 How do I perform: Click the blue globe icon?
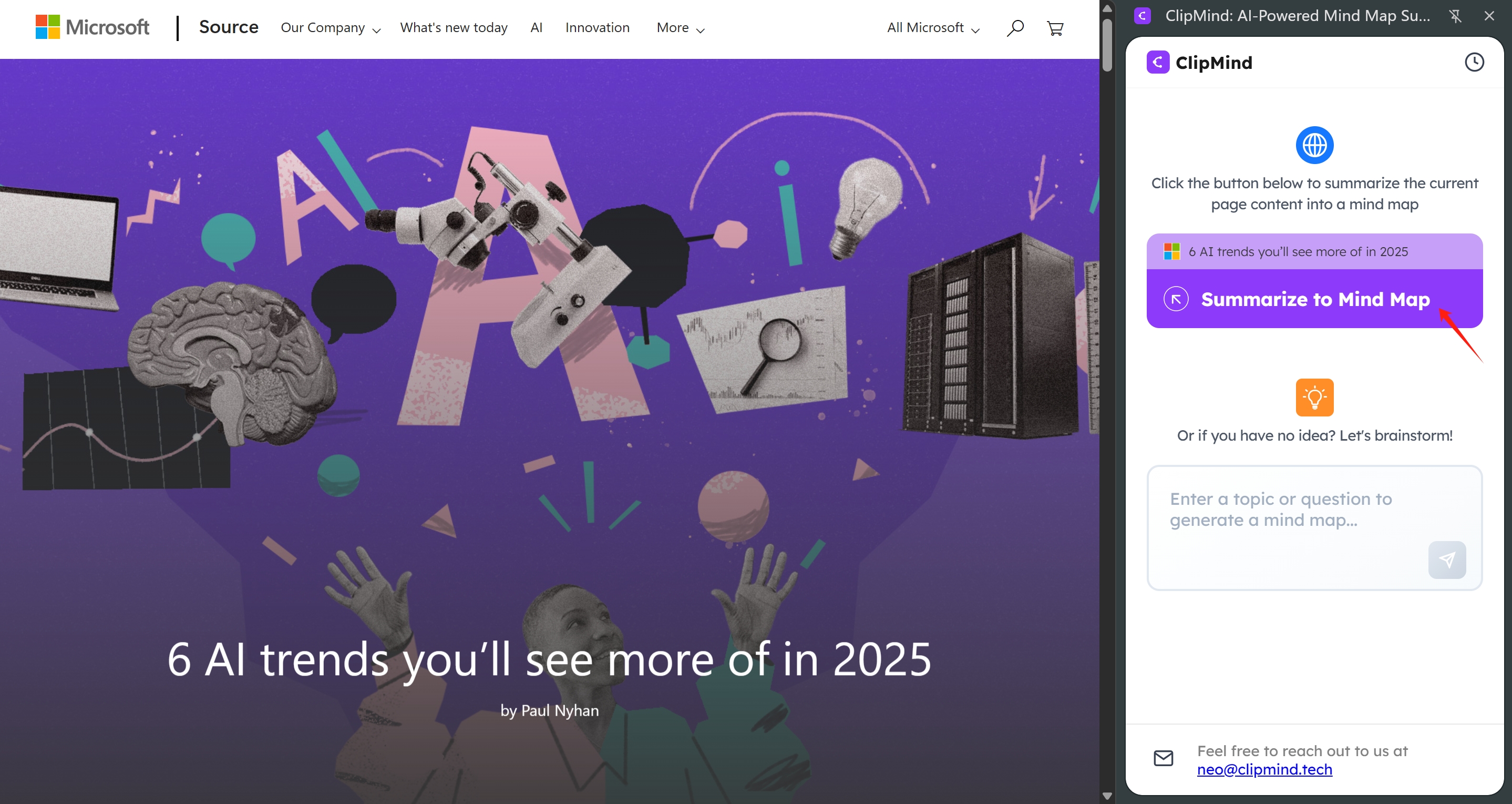tap(1314, 145)
